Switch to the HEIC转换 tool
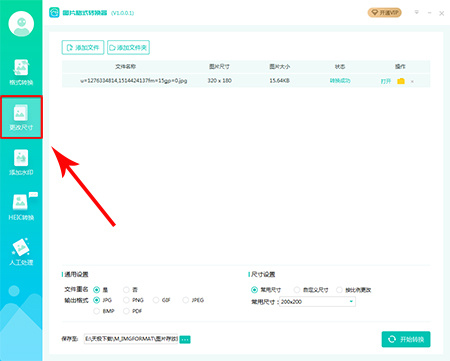This screenshot has width=450, height=361. (21, 207)
